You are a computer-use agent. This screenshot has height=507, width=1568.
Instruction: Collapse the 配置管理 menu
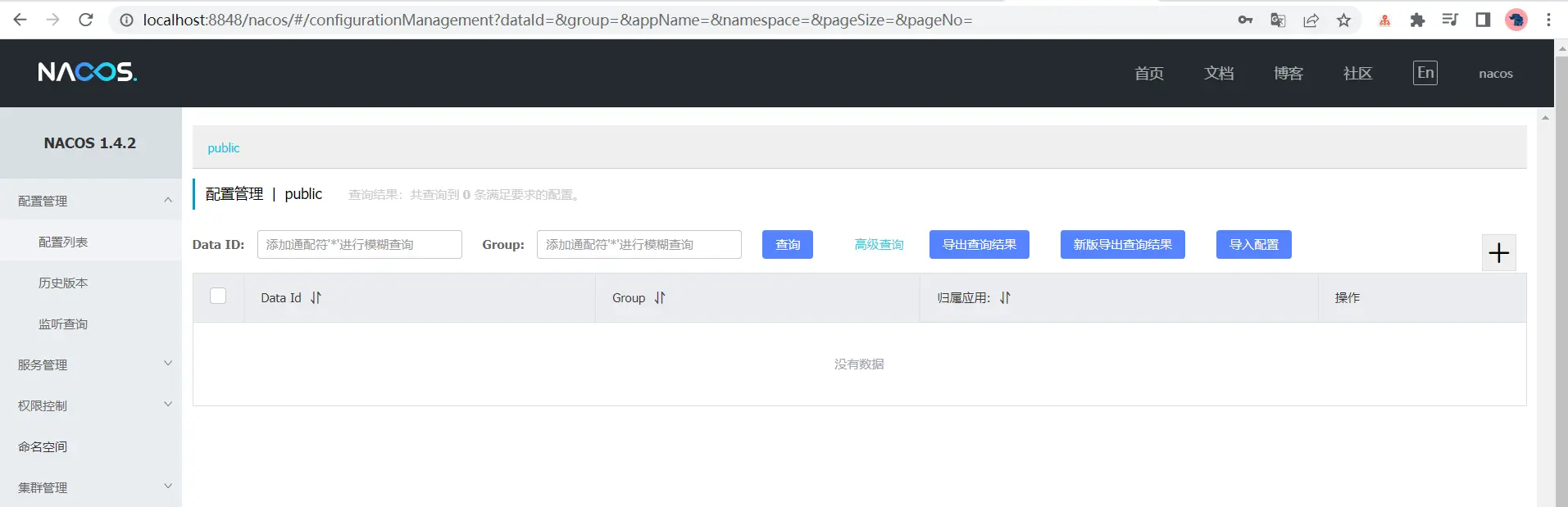[x=90, y=201]
